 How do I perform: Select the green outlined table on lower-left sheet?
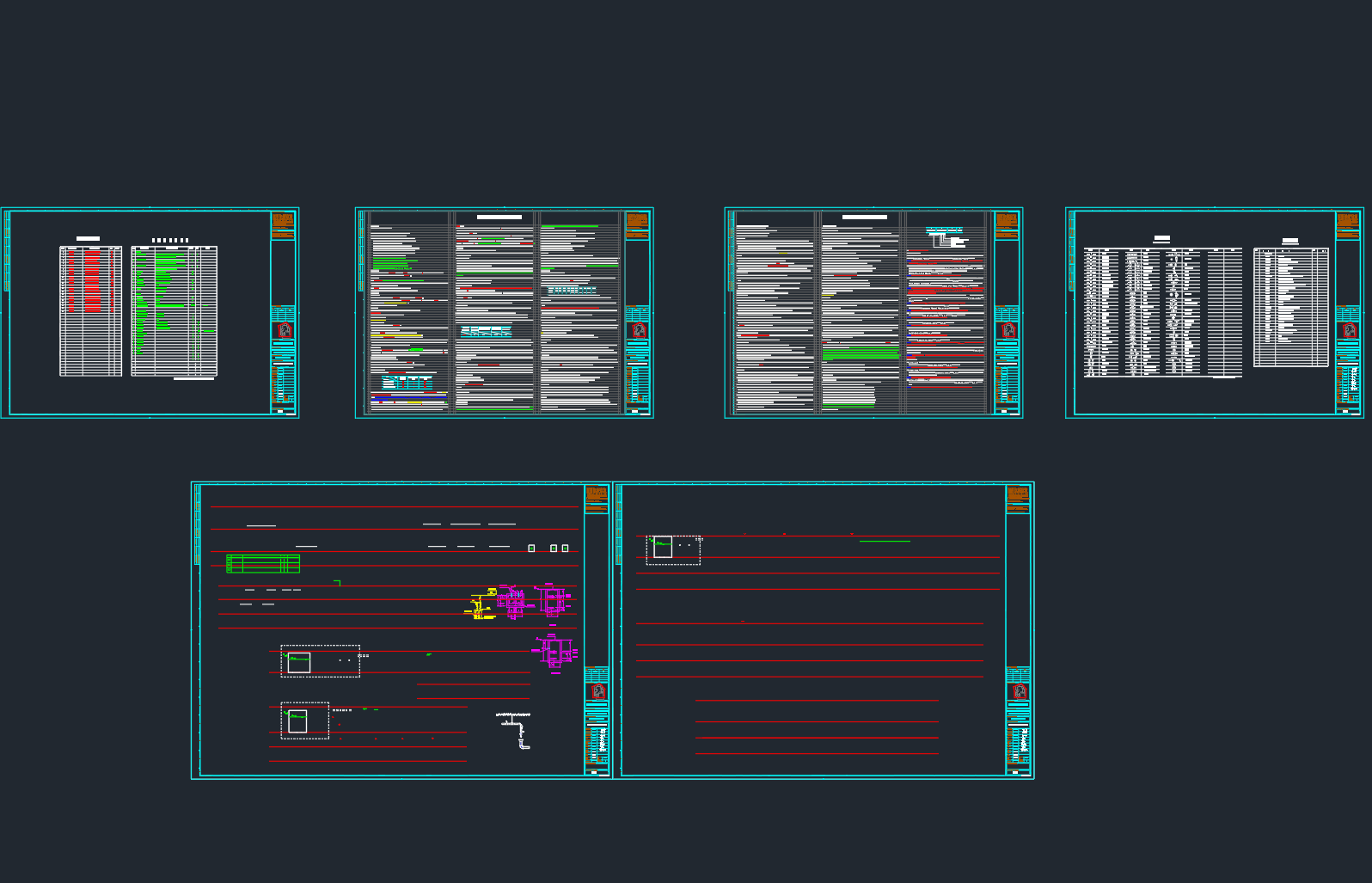tap(263, 564)
